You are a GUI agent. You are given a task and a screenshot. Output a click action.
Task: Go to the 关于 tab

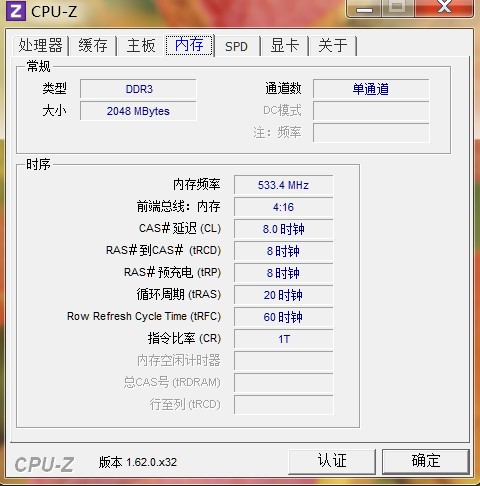coord(333,45)
